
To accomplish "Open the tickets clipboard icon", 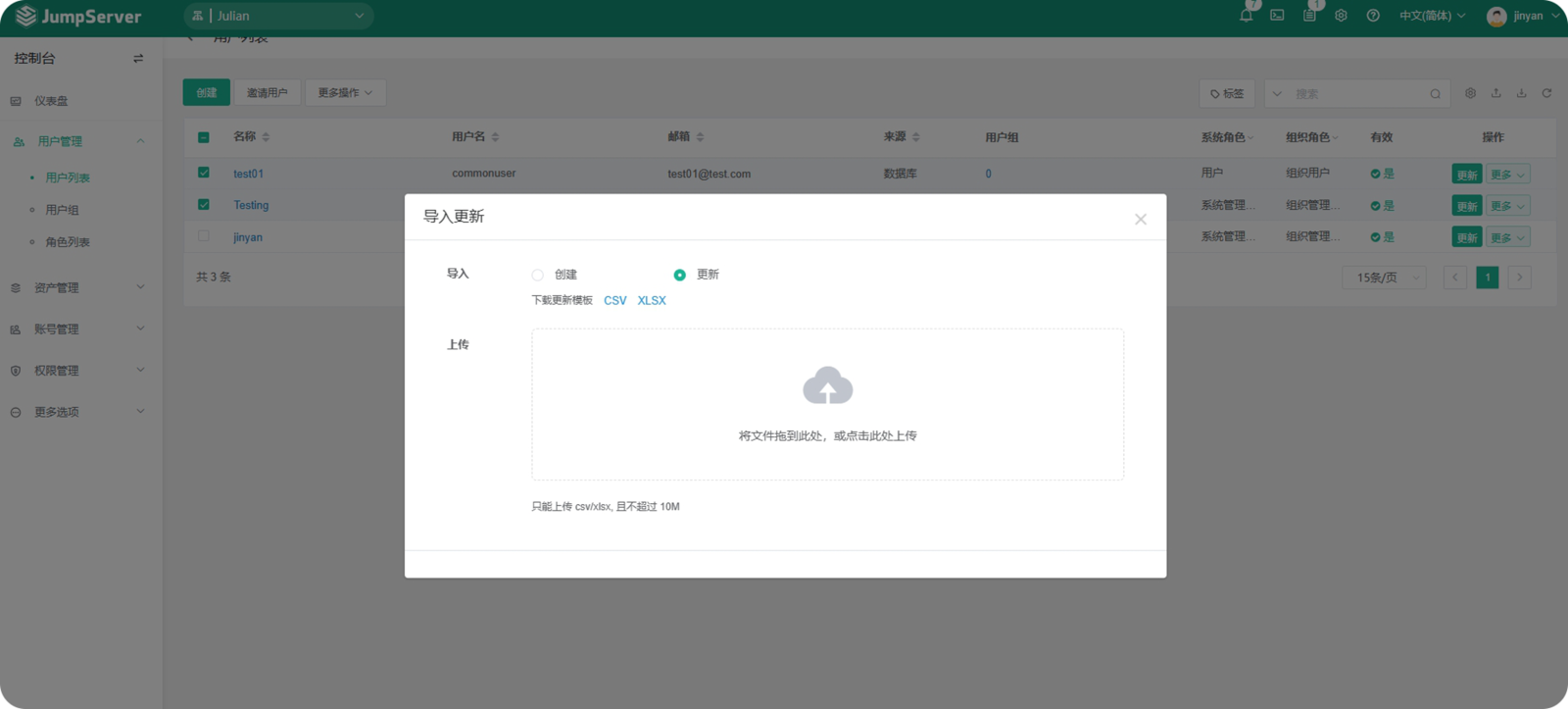I will (1309, 16).
